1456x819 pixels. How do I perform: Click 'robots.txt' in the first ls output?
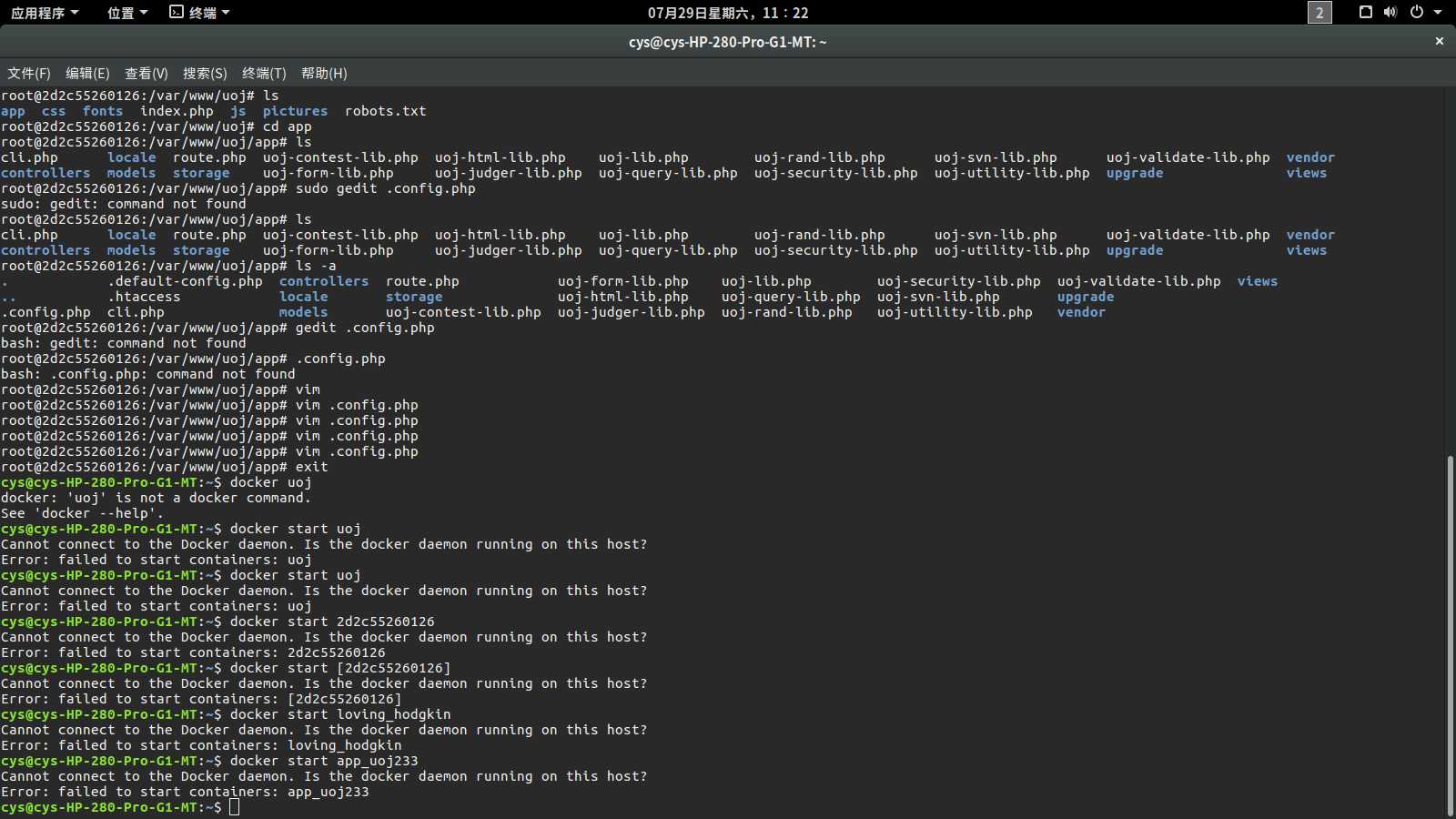click(386, 111)
